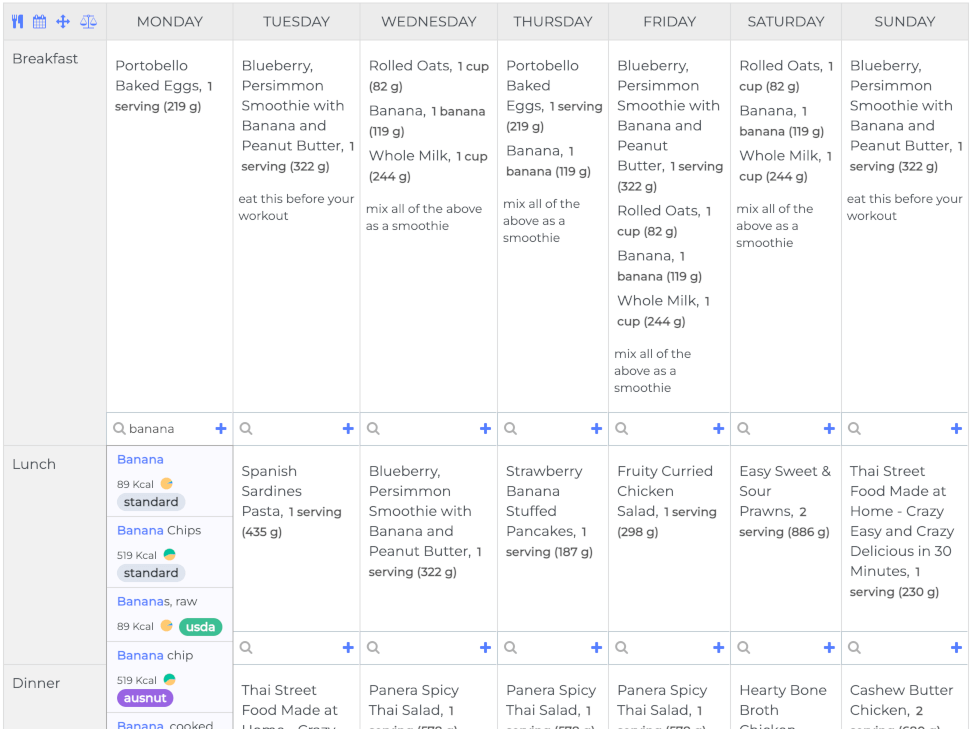Open the calendar view icon
Image resolution: width=972 pixels, height=729 pixels.
tap(40, 22)
